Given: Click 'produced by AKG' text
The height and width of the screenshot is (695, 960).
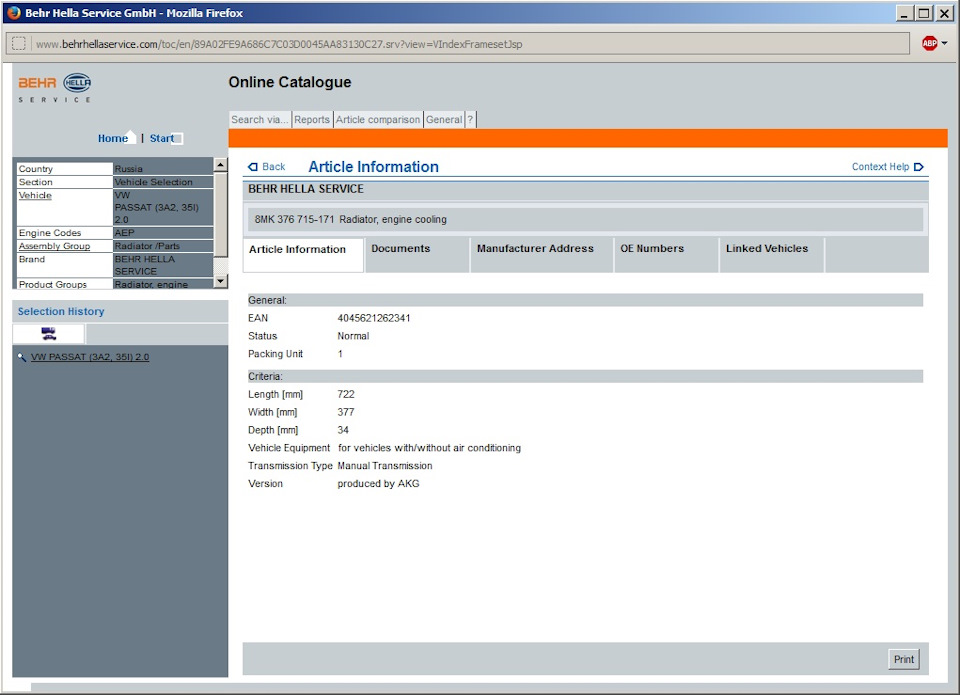Looking at the screenshot, I should pos(378,483).
